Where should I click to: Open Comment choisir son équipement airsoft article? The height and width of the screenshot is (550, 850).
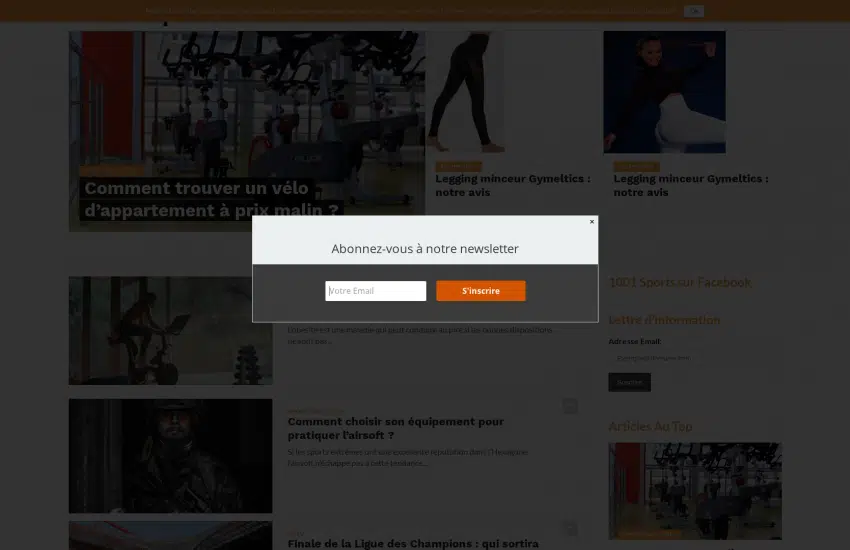[396, 428]
